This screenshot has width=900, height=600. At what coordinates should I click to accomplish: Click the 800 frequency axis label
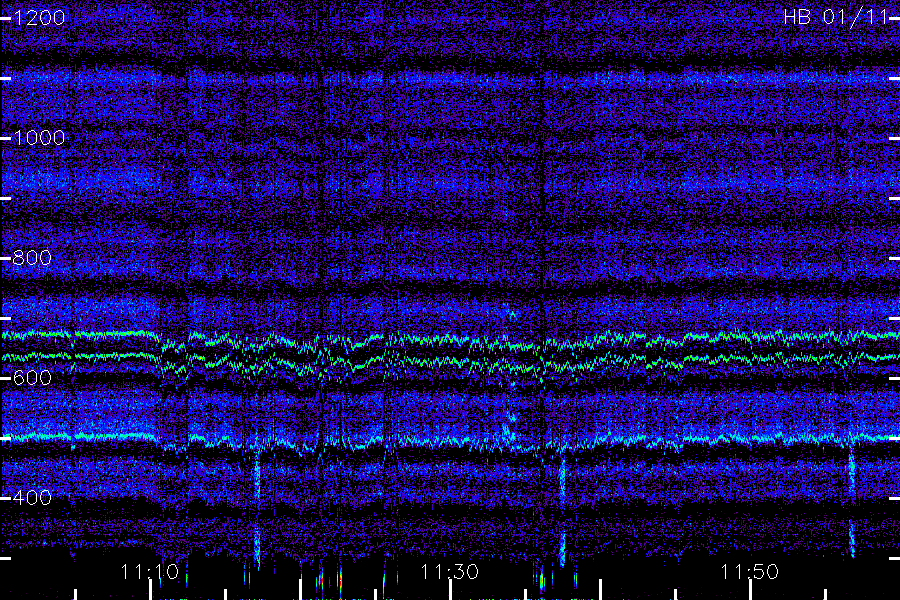(x=32, y=258)
